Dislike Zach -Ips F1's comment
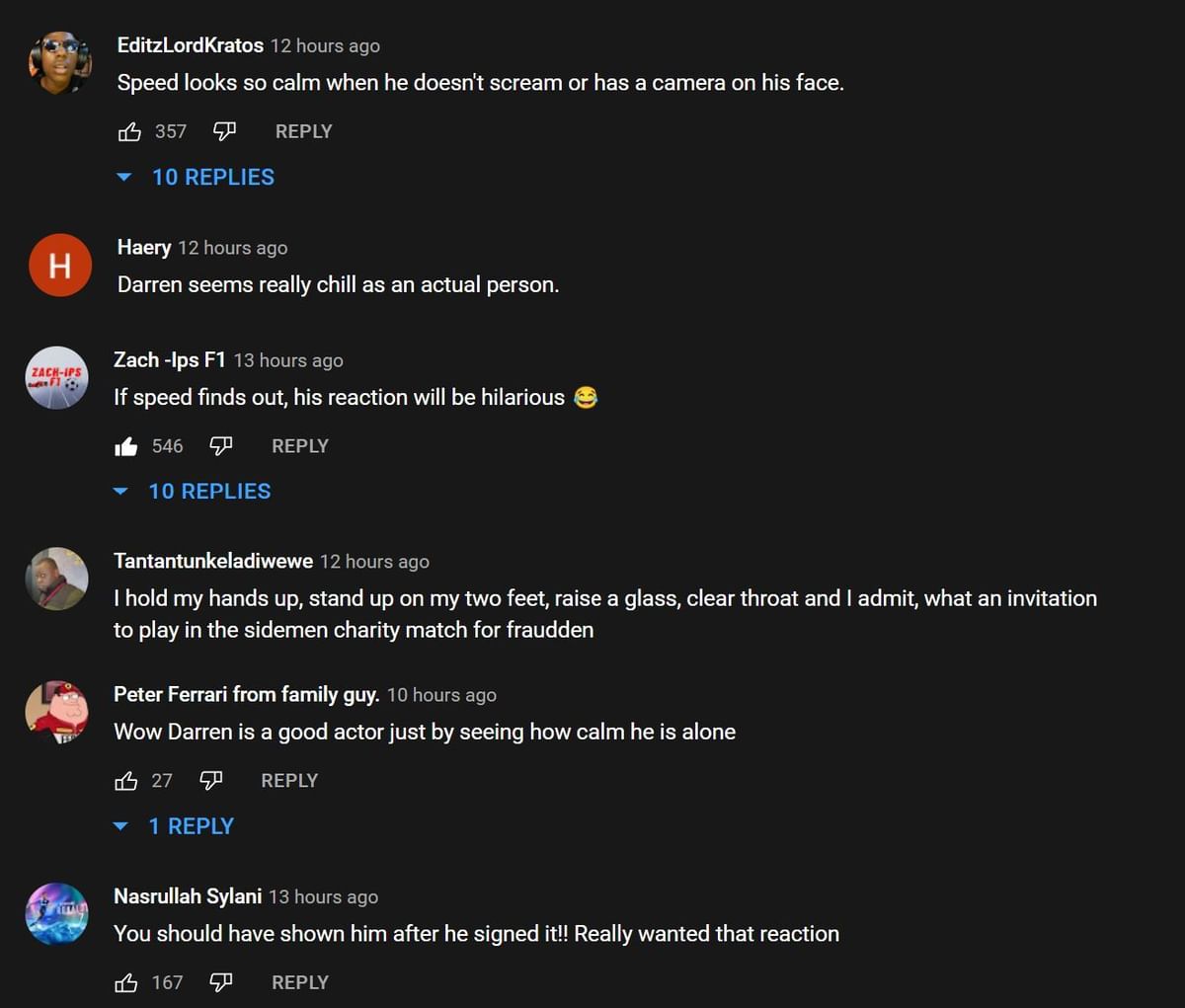The image size is (1185, 1008). 220,445
